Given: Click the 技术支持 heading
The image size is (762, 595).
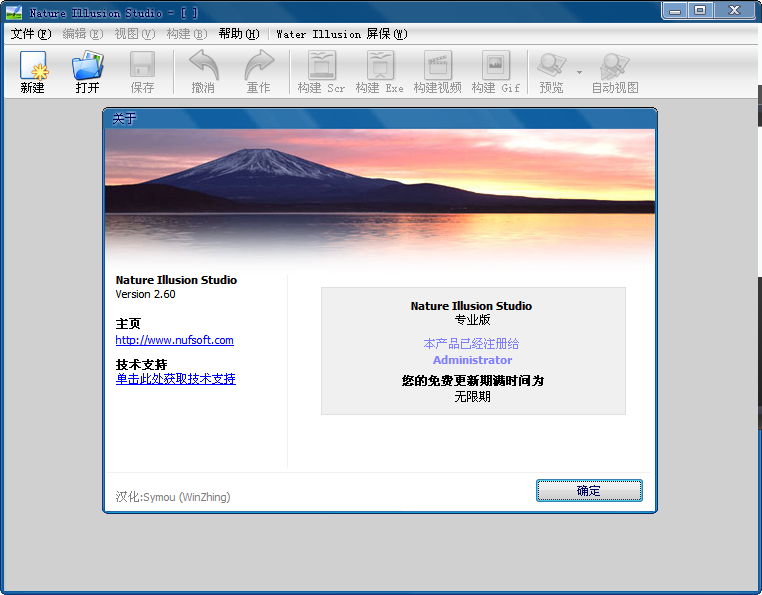Looking at the screenshot, I should click(x=141, y=365).
